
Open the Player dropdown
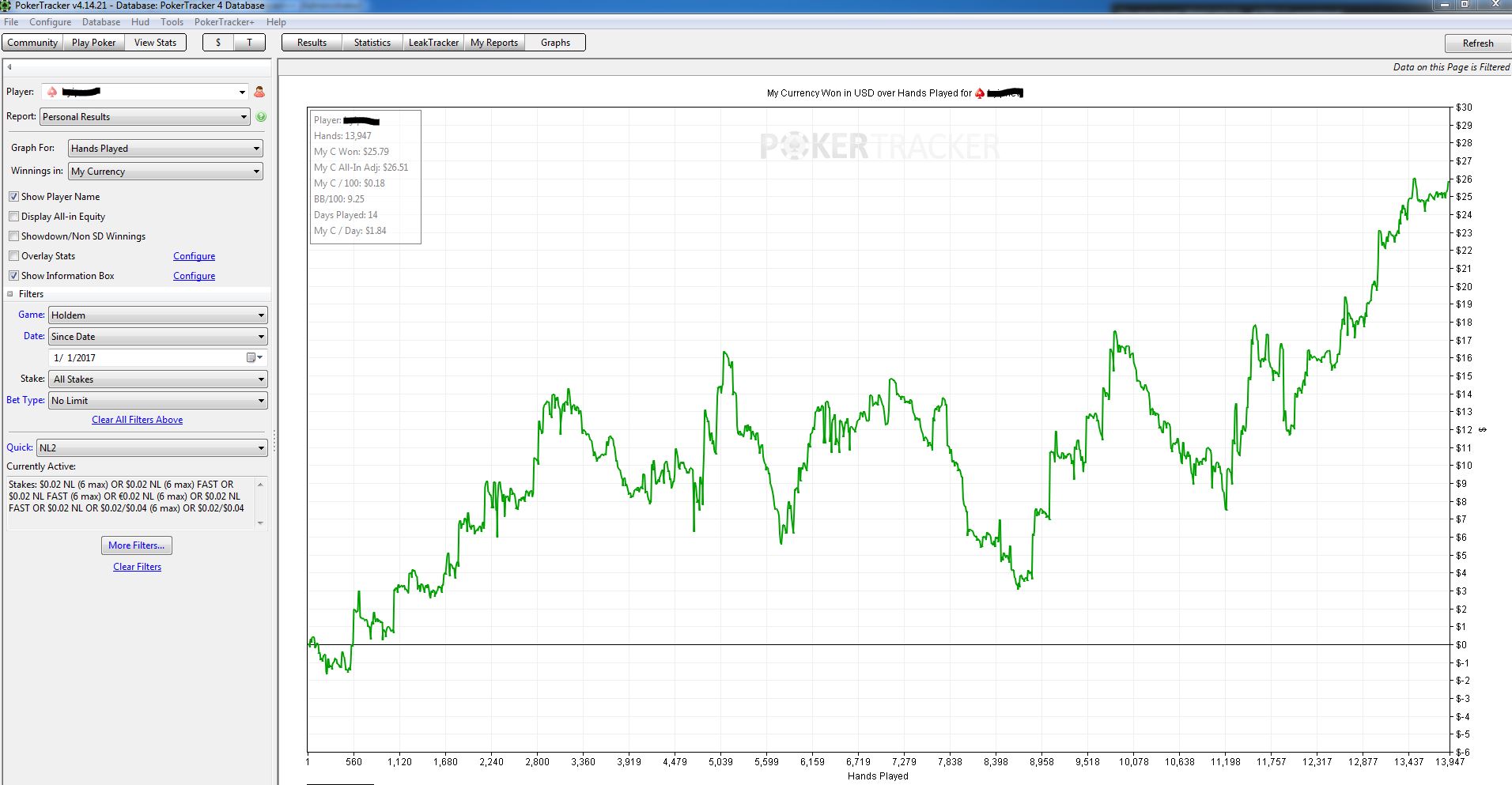point(146,92)
